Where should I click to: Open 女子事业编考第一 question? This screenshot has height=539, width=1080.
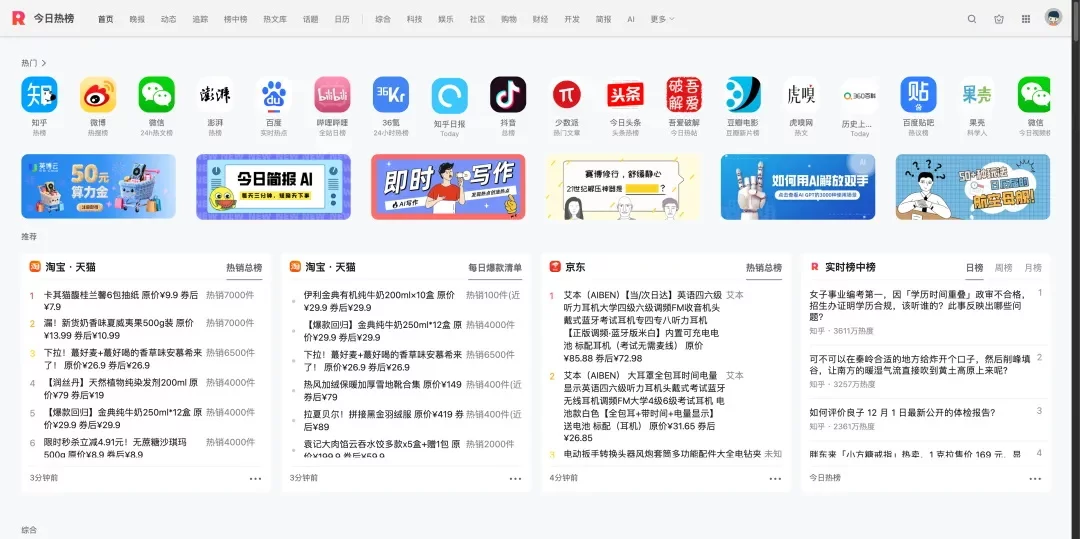[919, 305]
